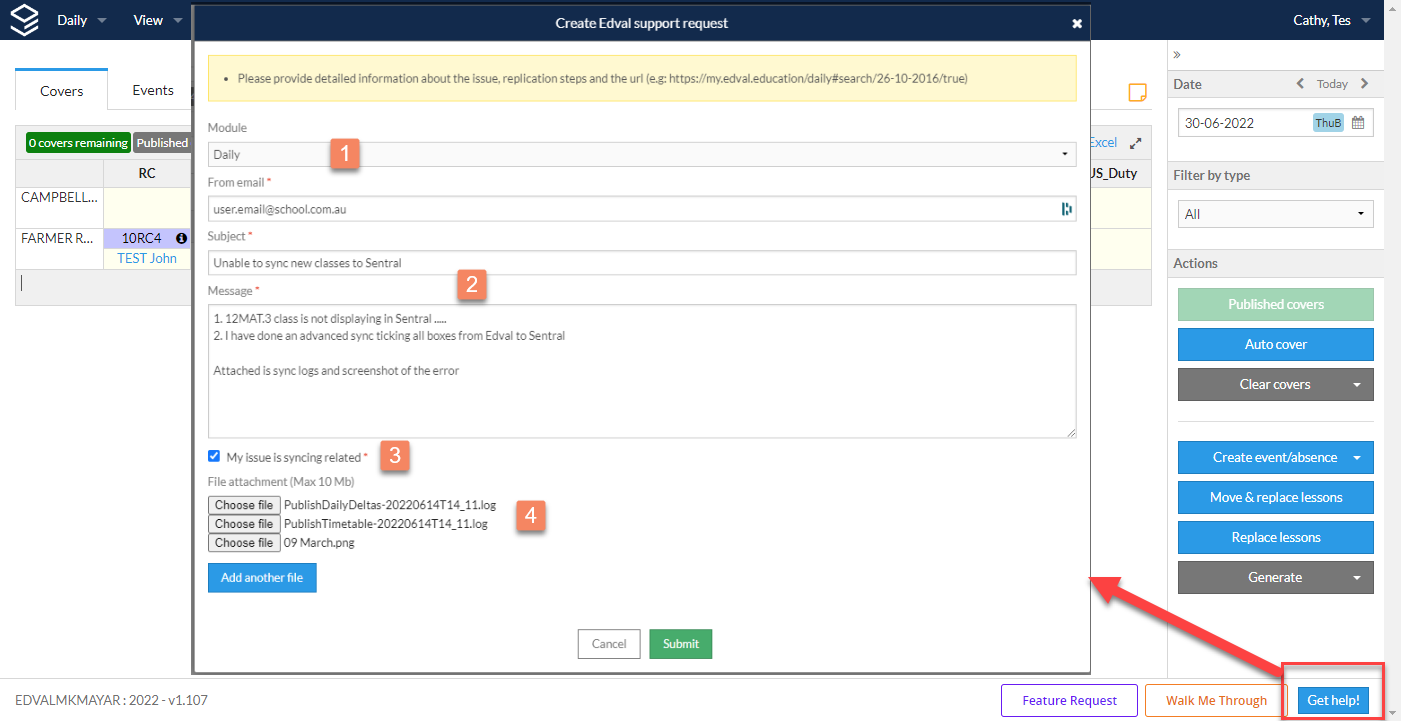1401x721 pixels.
Task: Click the Cancel button
Action: coord(609,644)
